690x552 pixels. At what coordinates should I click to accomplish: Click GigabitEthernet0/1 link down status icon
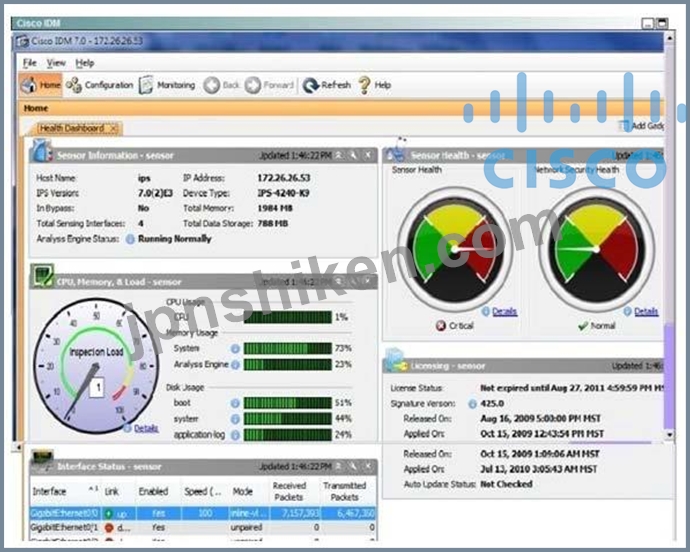(x=109, y=527)
